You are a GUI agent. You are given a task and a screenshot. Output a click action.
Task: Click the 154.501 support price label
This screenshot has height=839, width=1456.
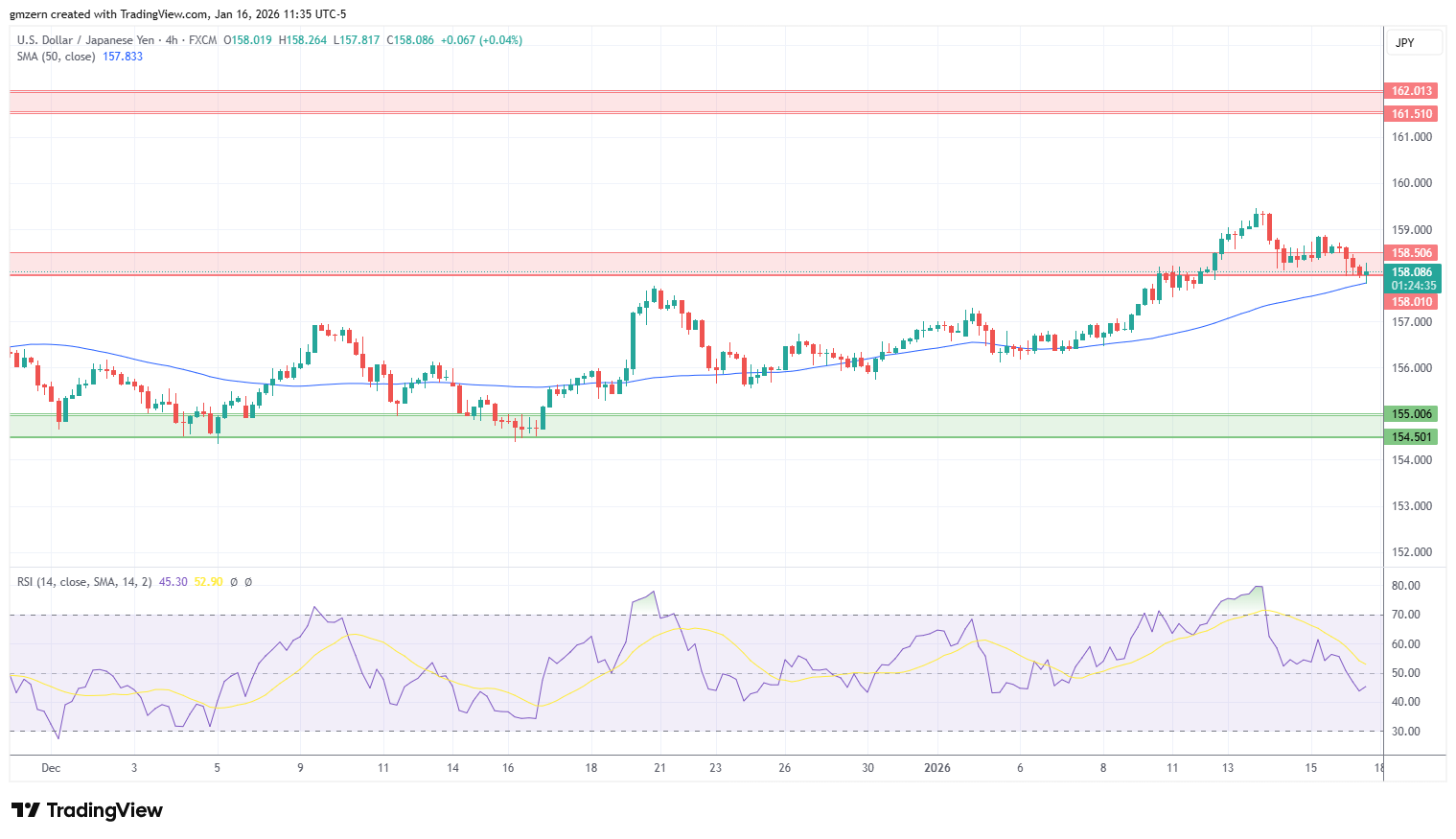(1412, 437)
